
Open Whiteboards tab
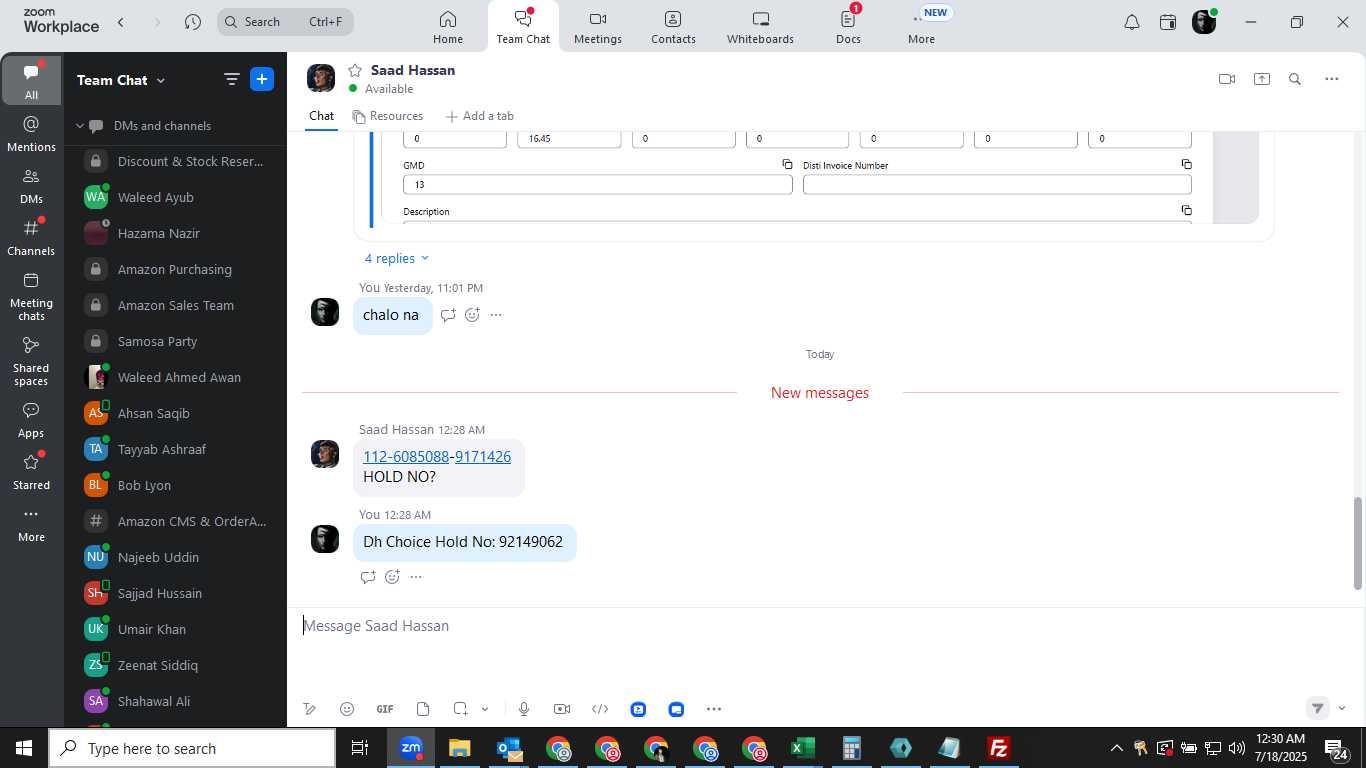tap(760, 27)
